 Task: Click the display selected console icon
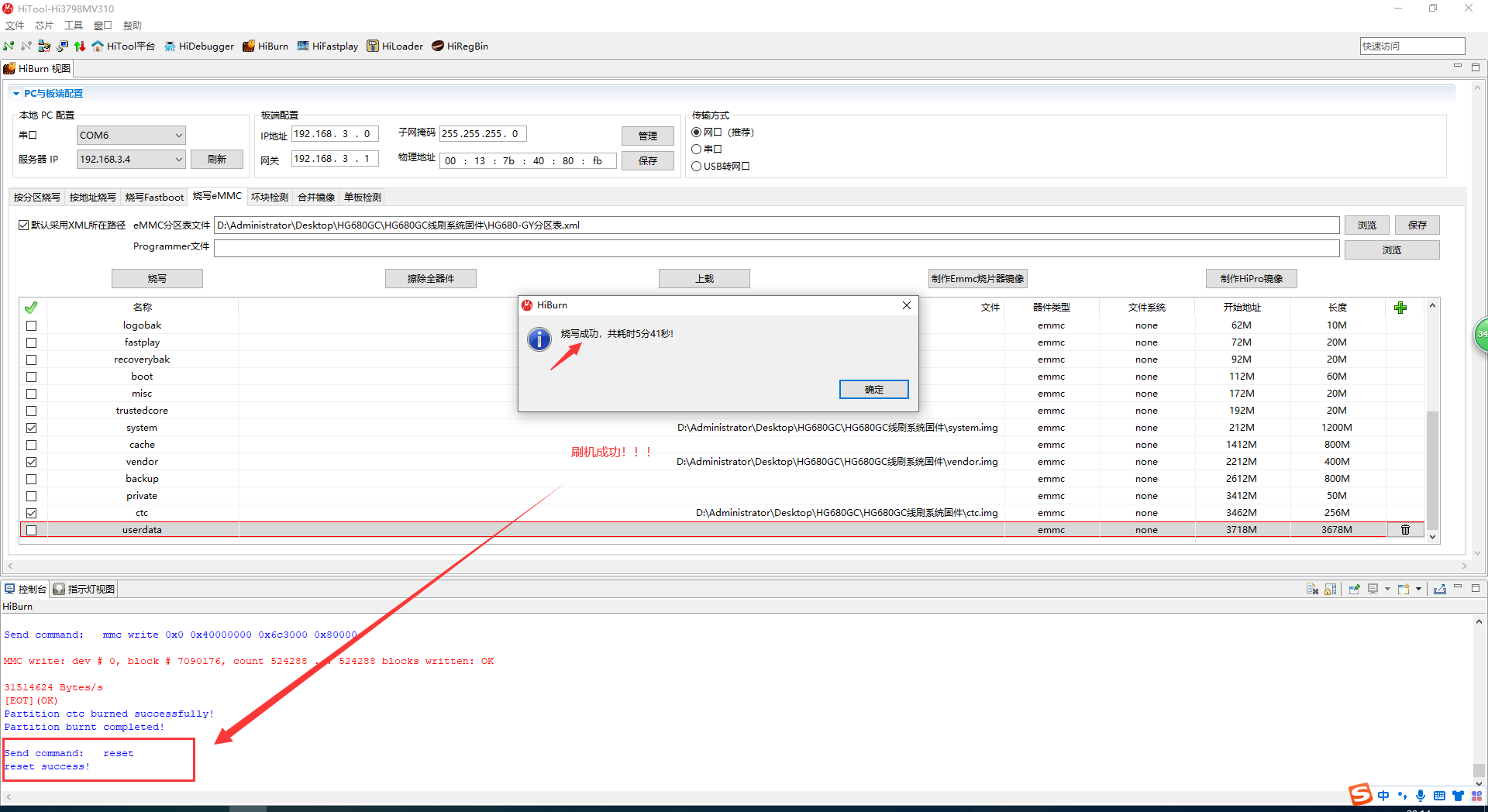pyautogui.click(x=1373, y=589)
